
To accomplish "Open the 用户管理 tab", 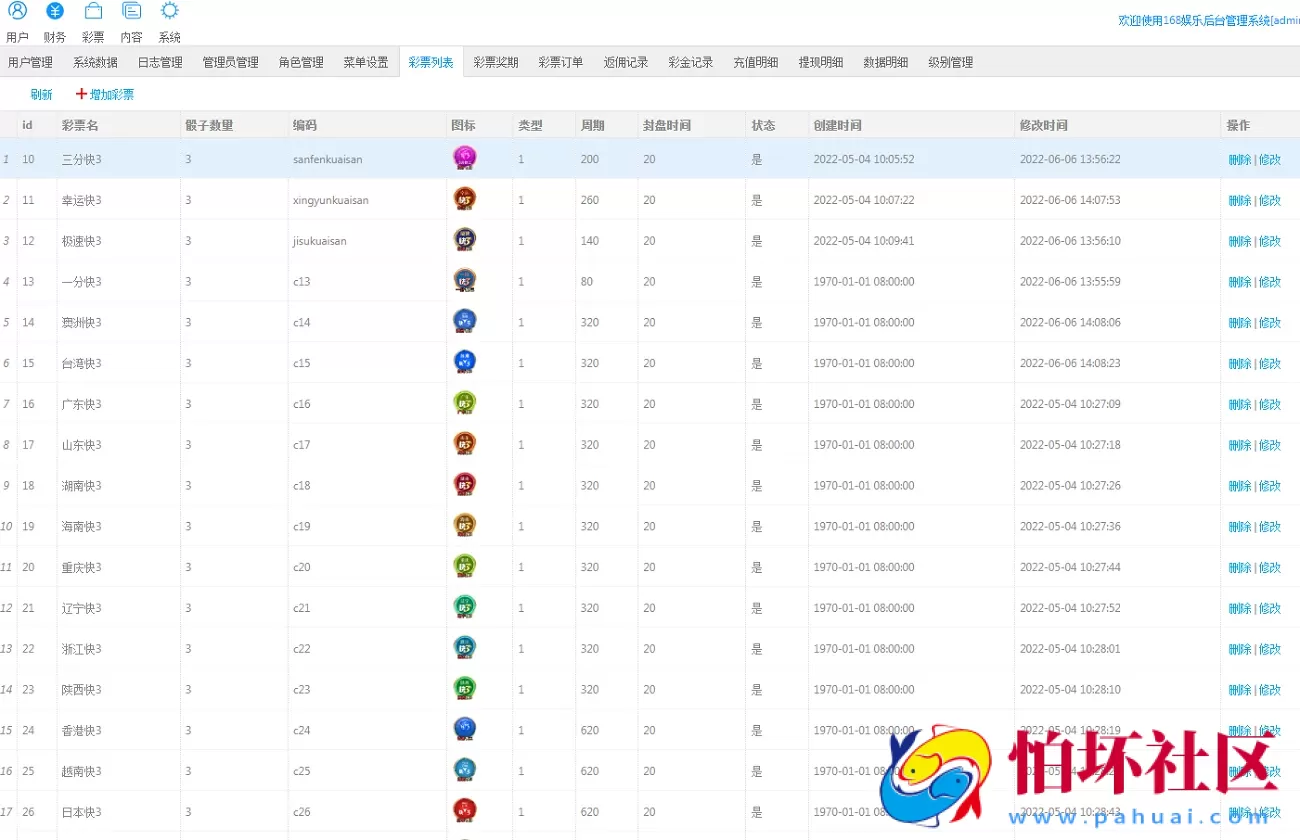I will click(x=30, y=62).
